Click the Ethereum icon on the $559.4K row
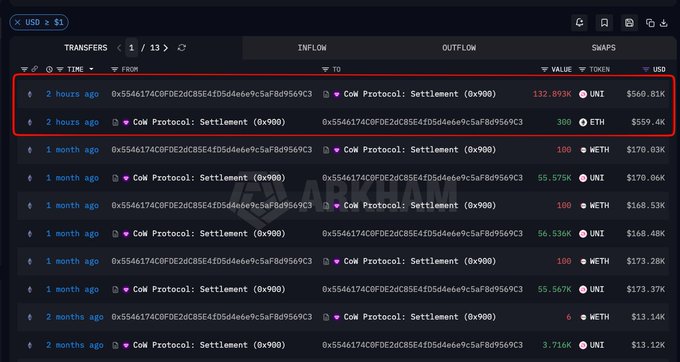 tap(29, 122)
